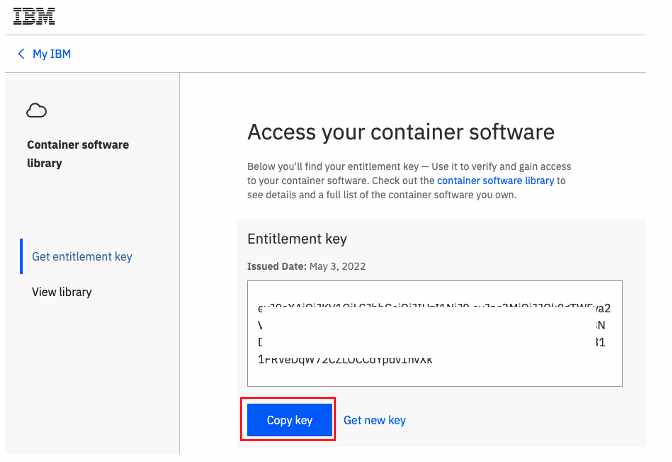Click the top-right characters of the key text
672x462 pixels.
click(602, 308)
